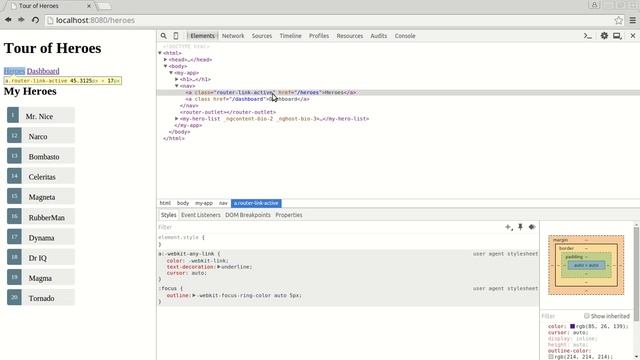Collapse the body node
The height and width of the screenshot is (360, 640).
coord(165,66)
